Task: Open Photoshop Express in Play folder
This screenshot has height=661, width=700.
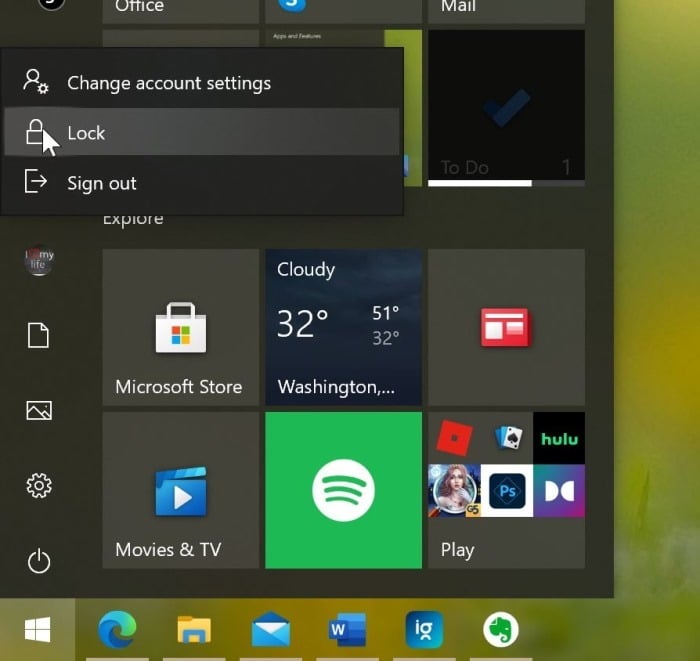Action: coord(507,491)
